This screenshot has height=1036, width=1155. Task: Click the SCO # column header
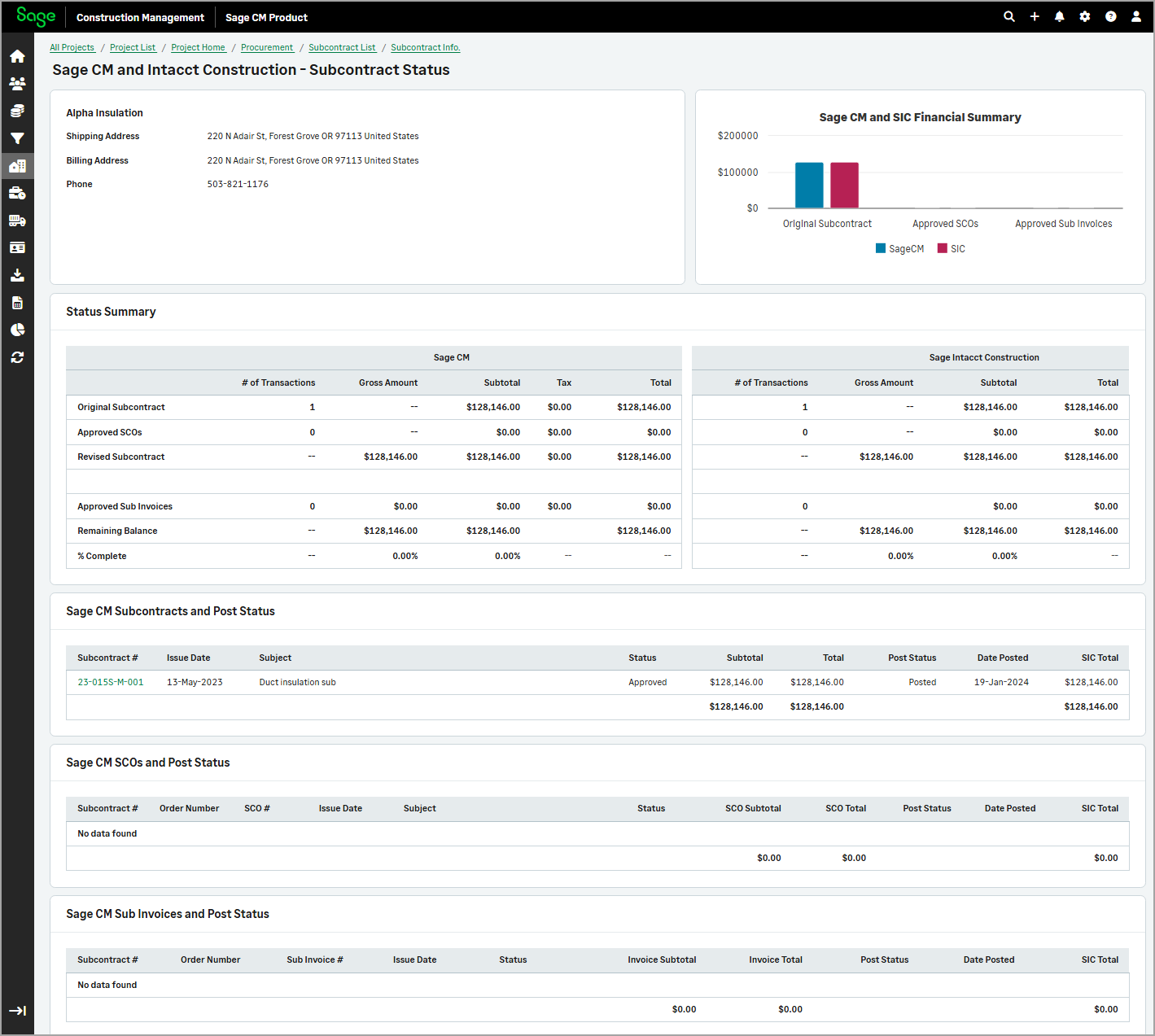click(x=256, y=808)
